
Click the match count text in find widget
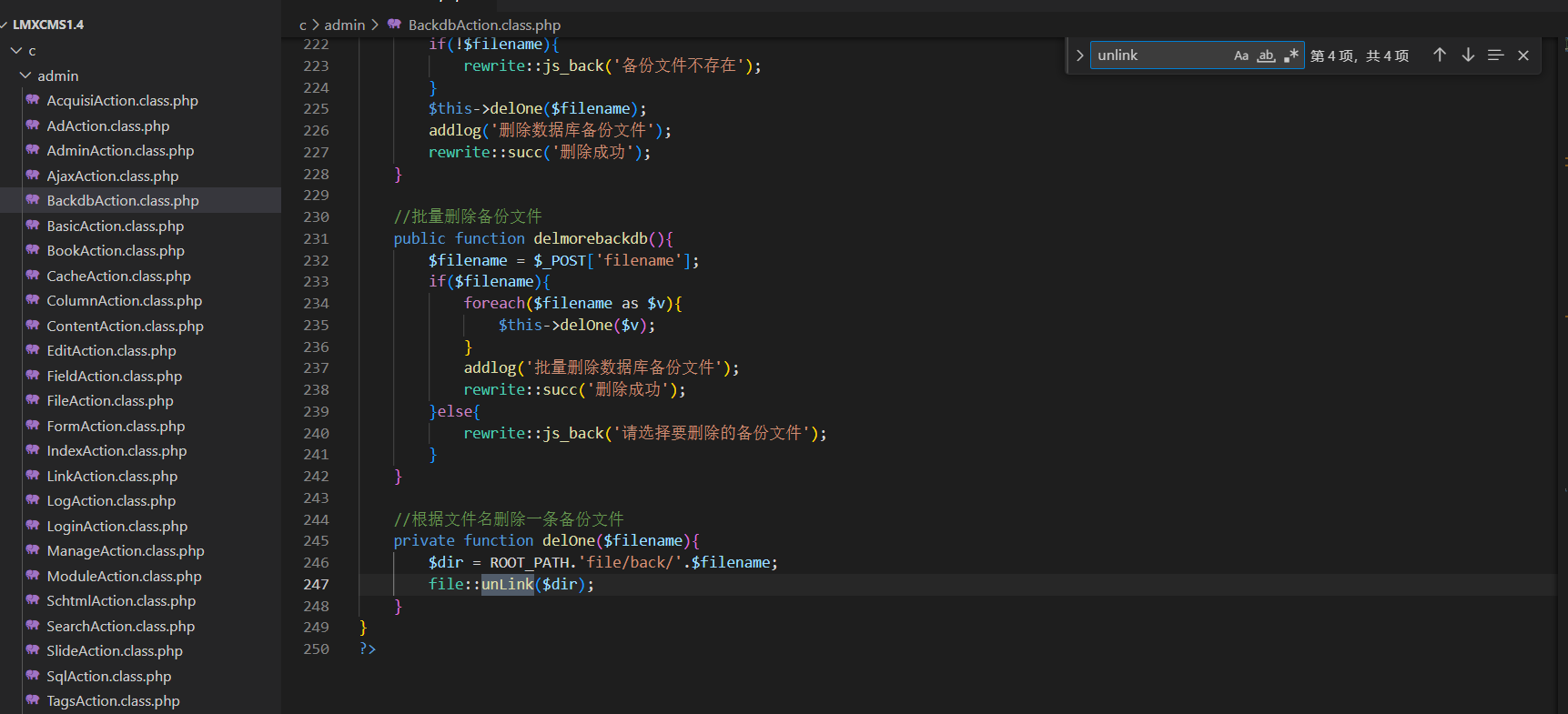click(x=1360, y=55)
